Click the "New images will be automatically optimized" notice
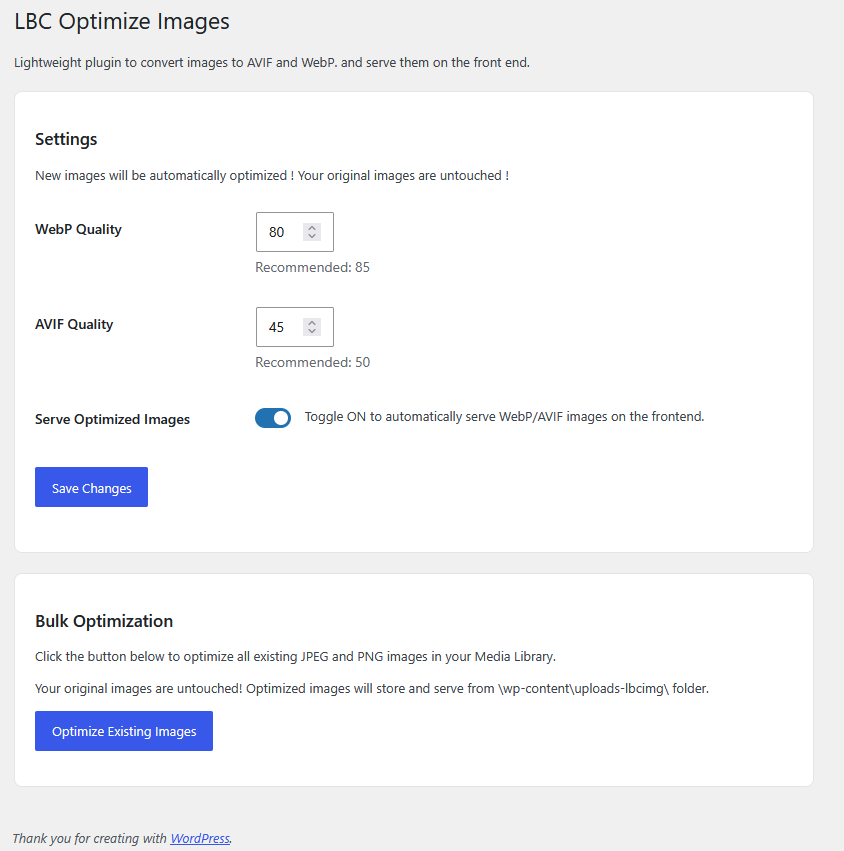This screenshot has width=844, height=851. [x=272, y=176]
